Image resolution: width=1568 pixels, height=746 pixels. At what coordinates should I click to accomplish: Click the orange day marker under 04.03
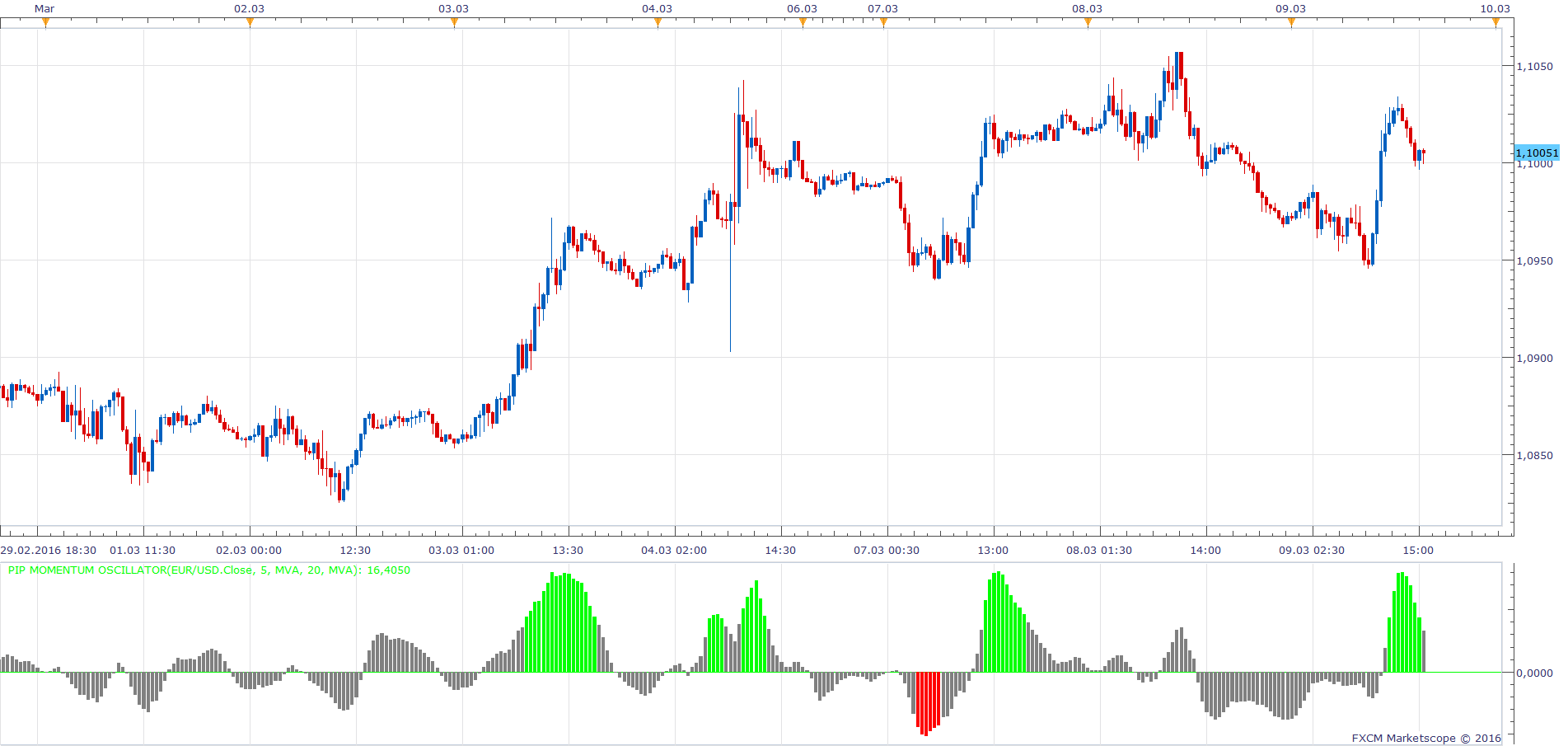coord(658,22)
